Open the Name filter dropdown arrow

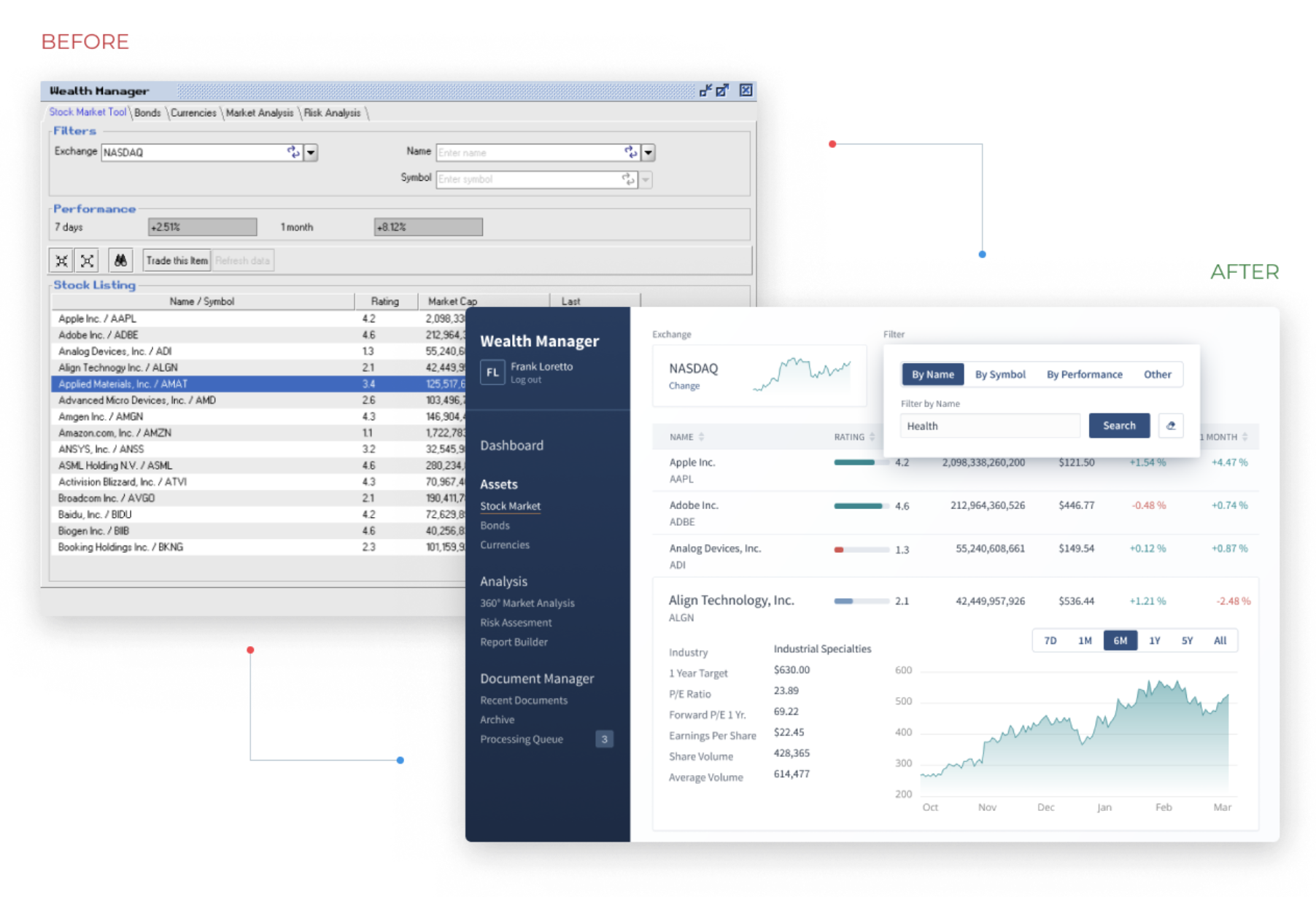(649, 152)
